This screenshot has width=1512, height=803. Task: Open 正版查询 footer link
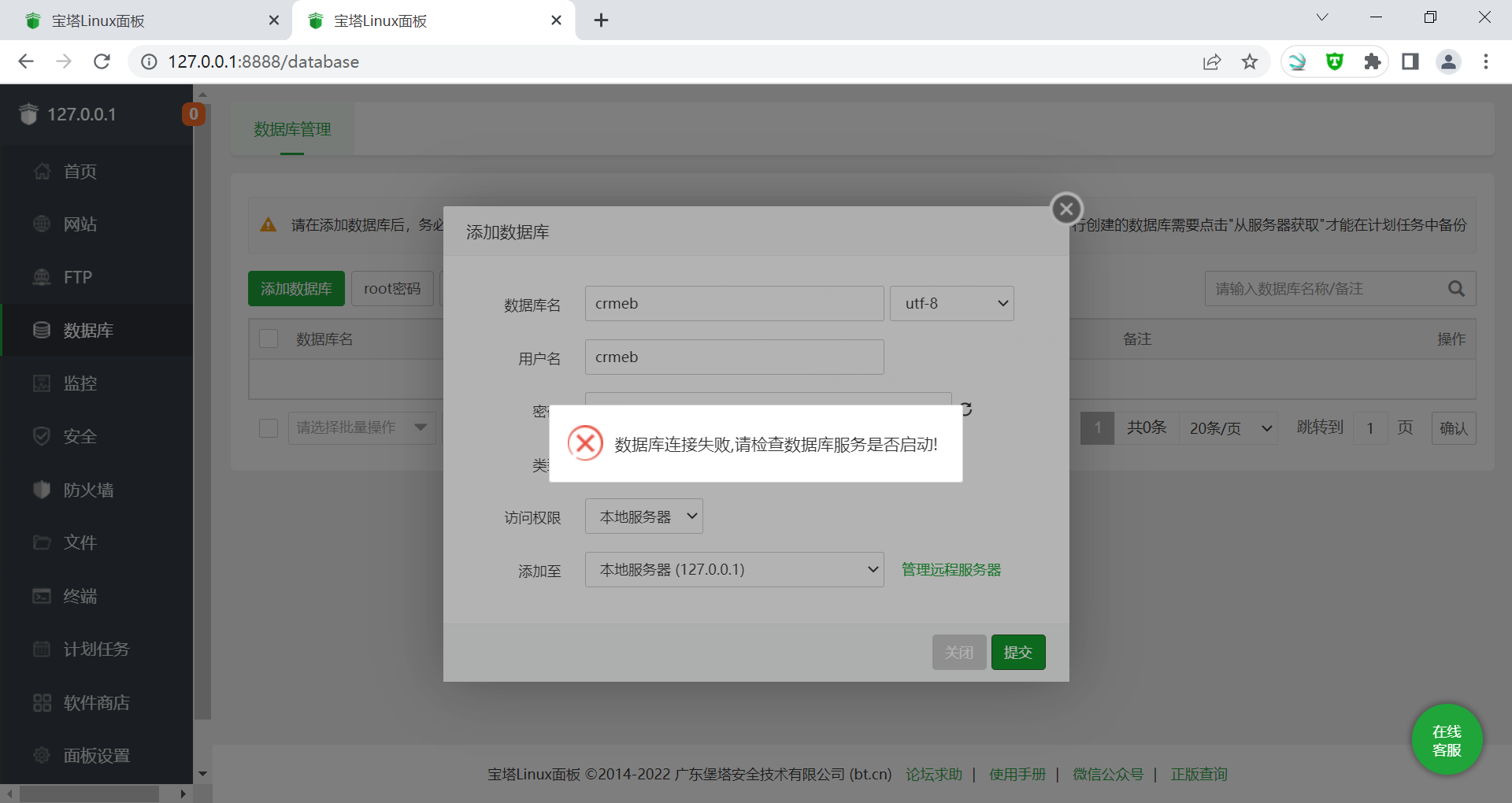[1199, 774]
